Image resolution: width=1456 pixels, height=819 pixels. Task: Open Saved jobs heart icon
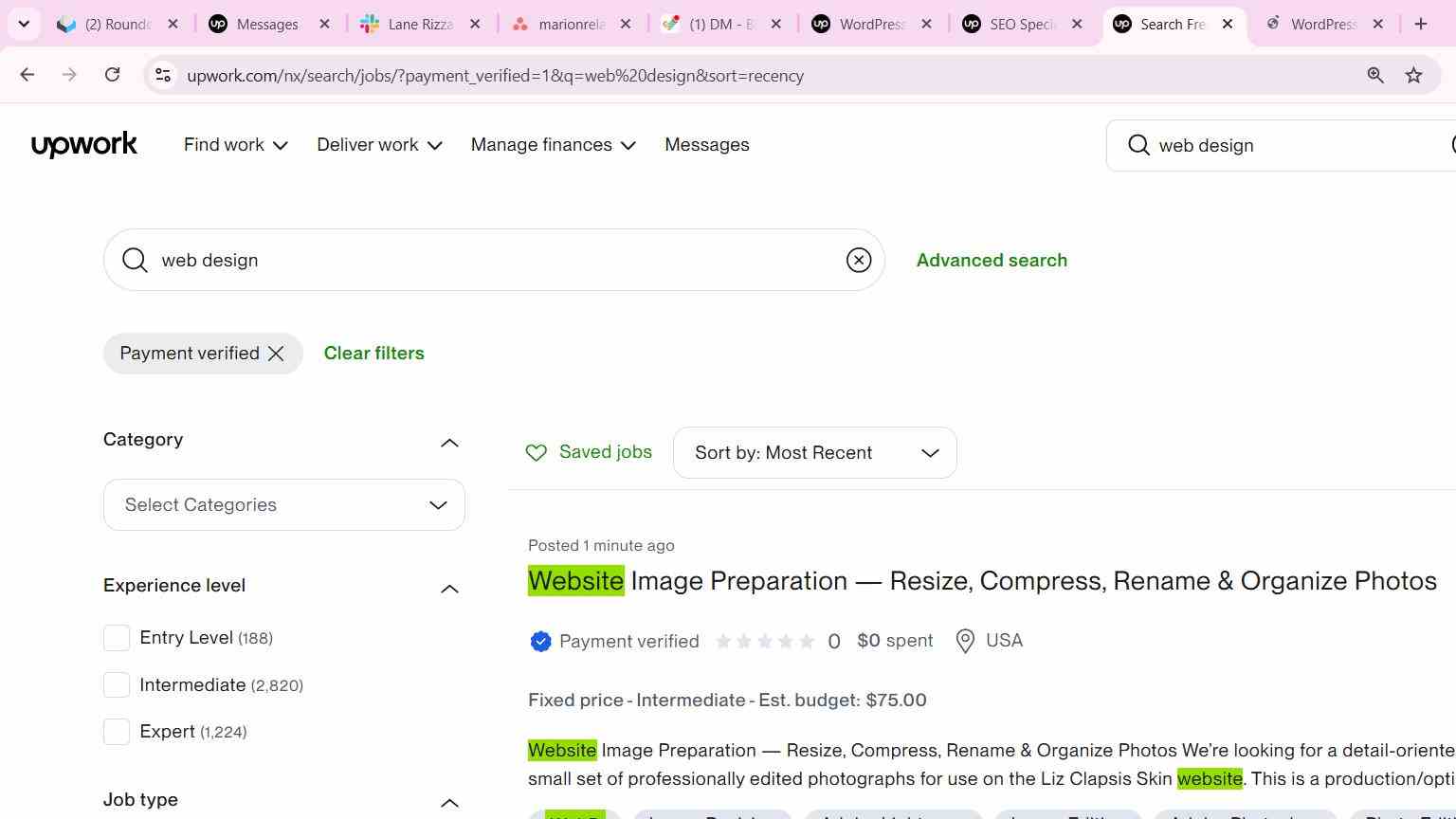537,453
